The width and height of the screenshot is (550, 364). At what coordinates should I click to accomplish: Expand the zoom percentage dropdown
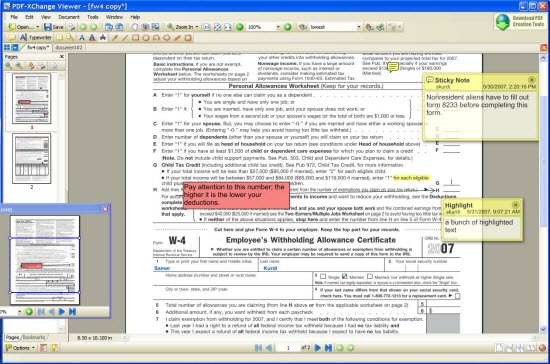coord(278,27)
